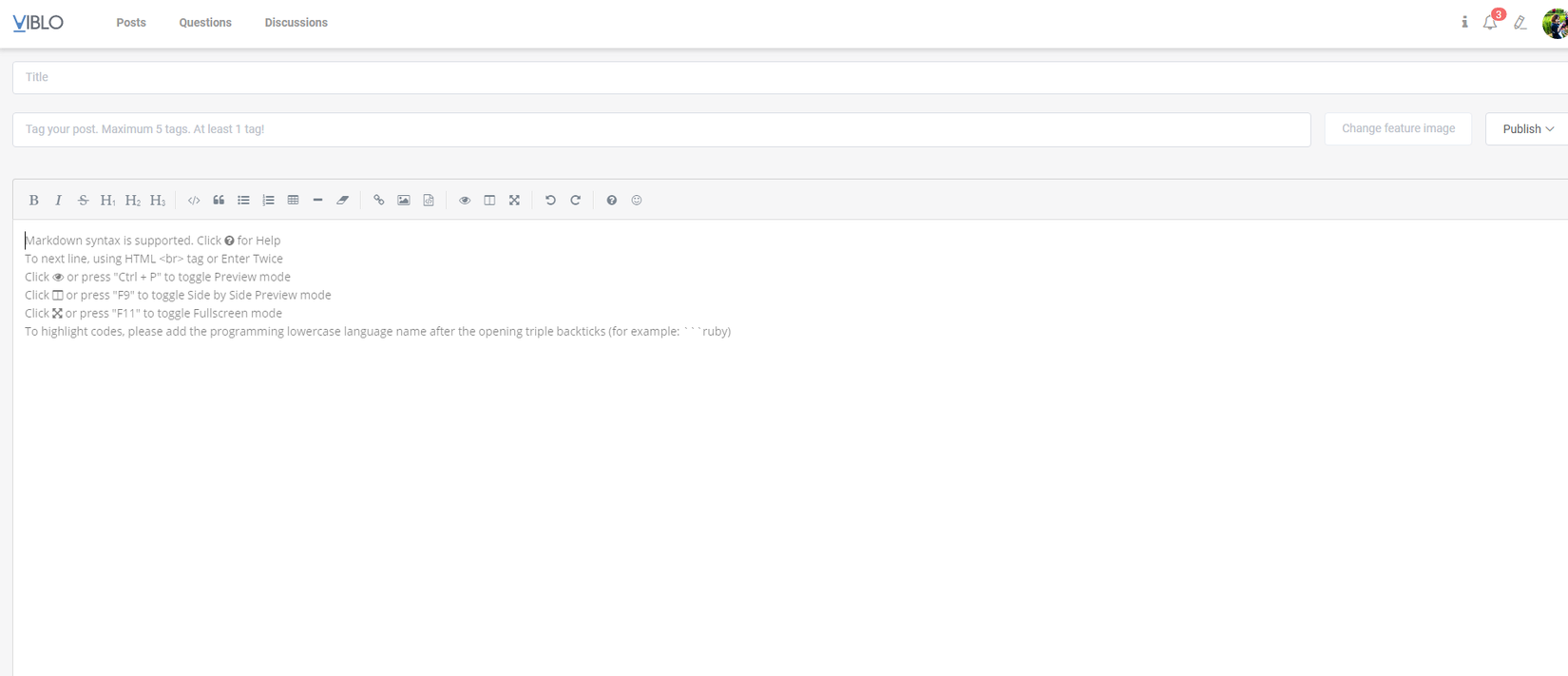The image size is (1568, 676).
Task: Open the info icon in header
Action: [x=1464, y=22]
